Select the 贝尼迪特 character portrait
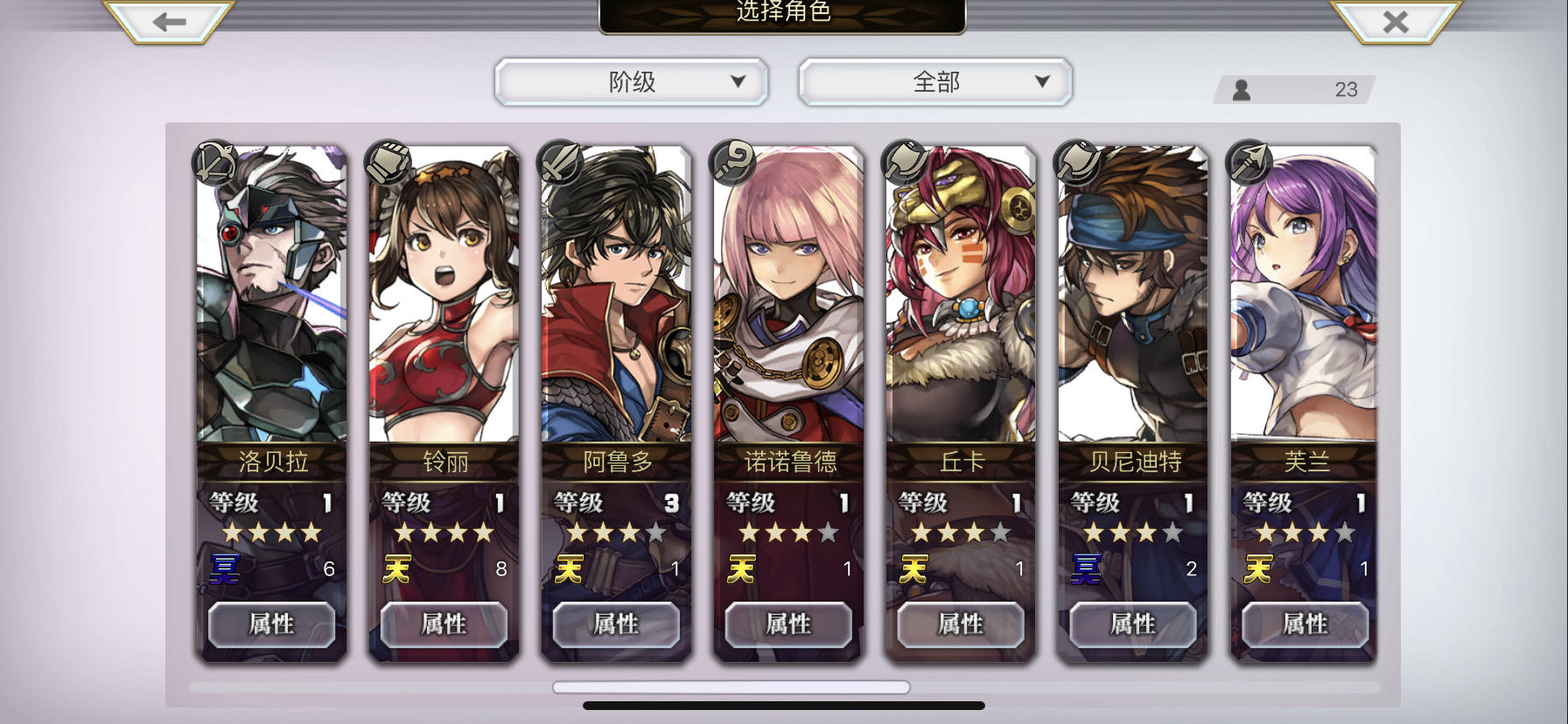The height and width of the screenshot is (724, 1568). point(1133,294)
